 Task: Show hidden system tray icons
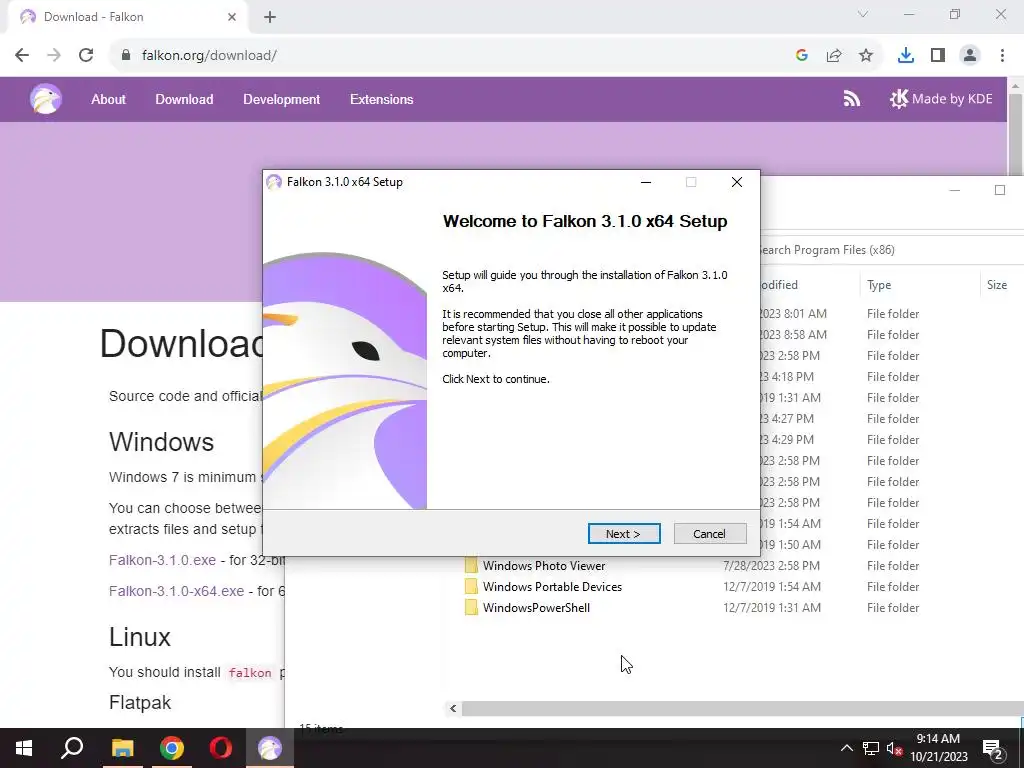(x=846, y=748)
